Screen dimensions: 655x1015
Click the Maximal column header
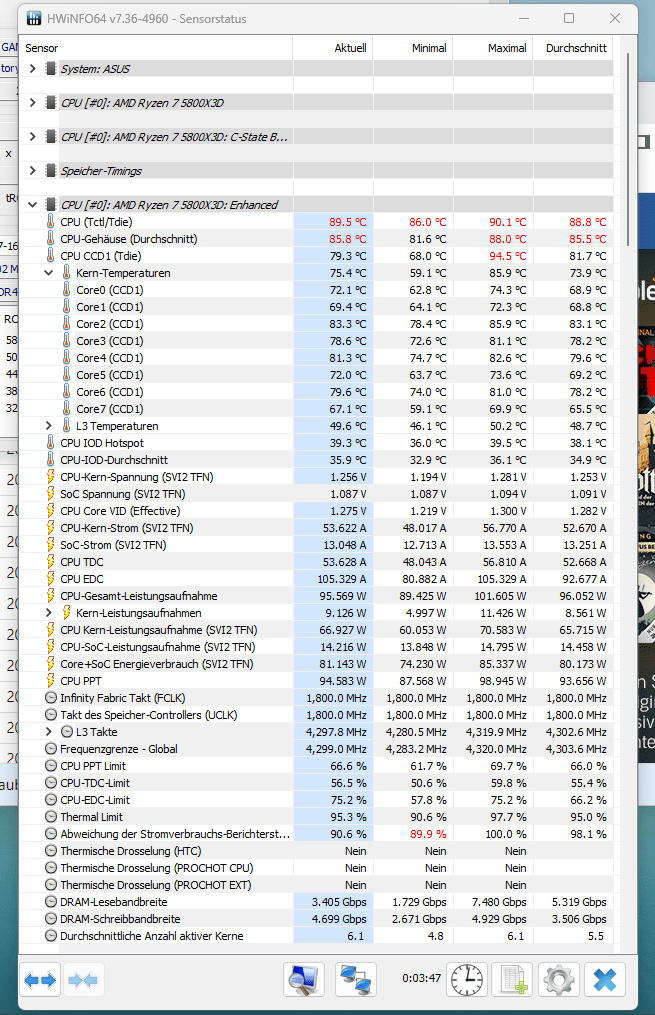[x=493, y=48]
